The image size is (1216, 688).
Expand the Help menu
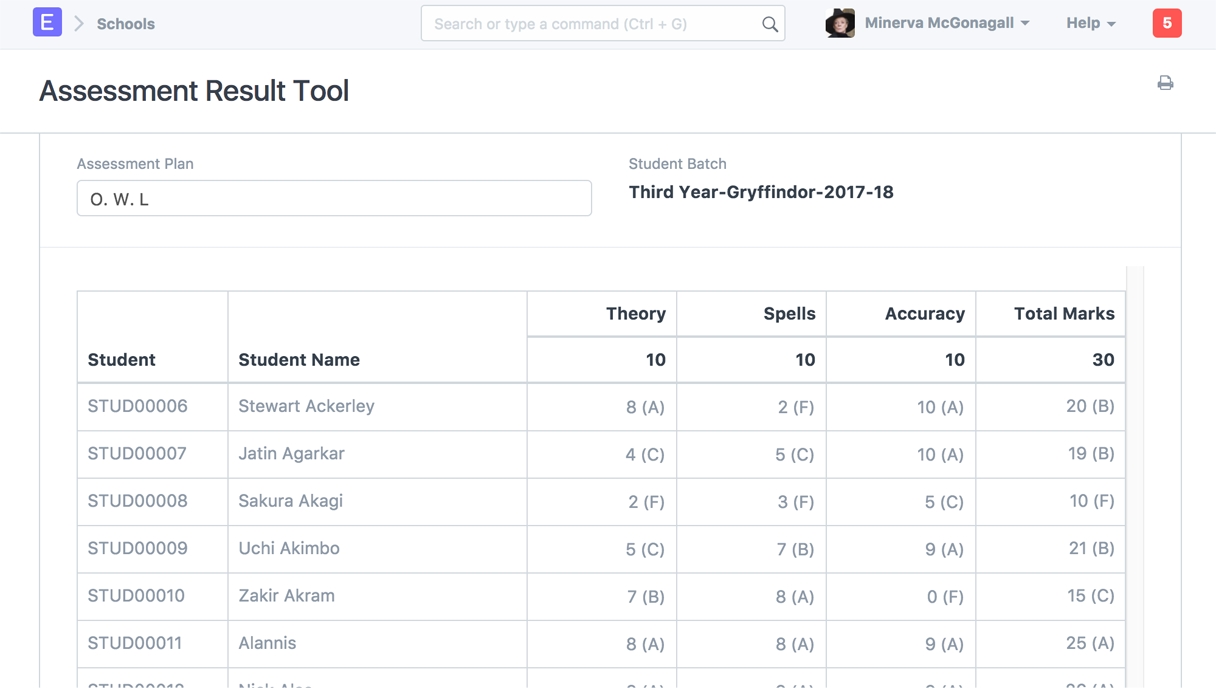[x=1090, y=23]
